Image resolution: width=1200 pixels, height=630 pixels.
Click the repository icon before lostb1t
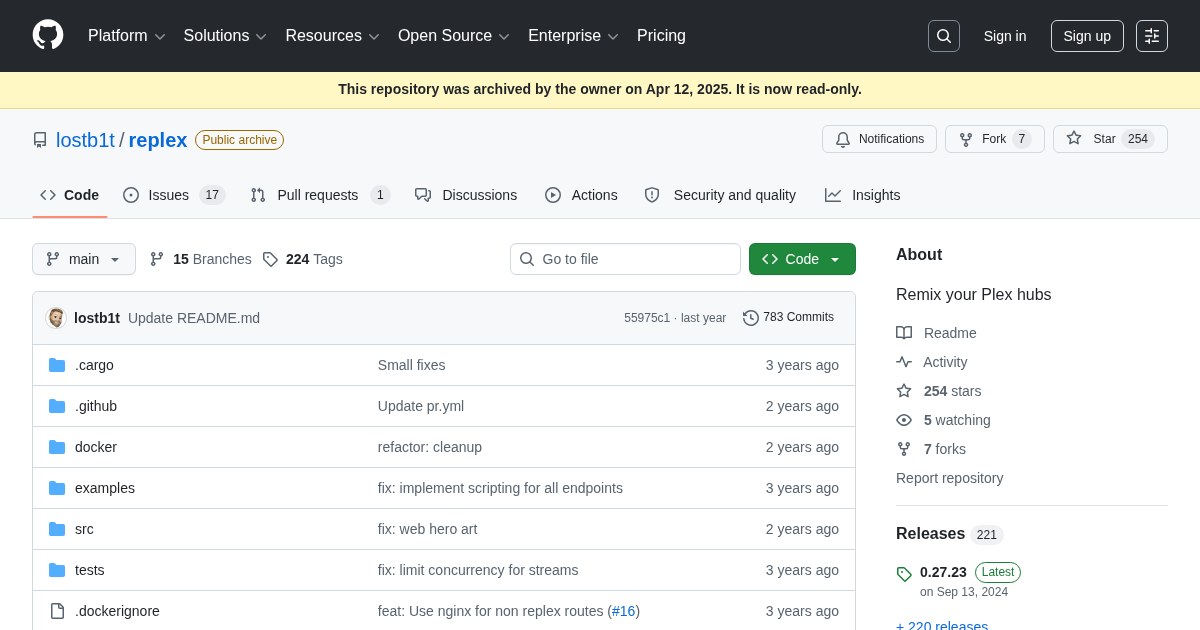(x=40, y=140)
